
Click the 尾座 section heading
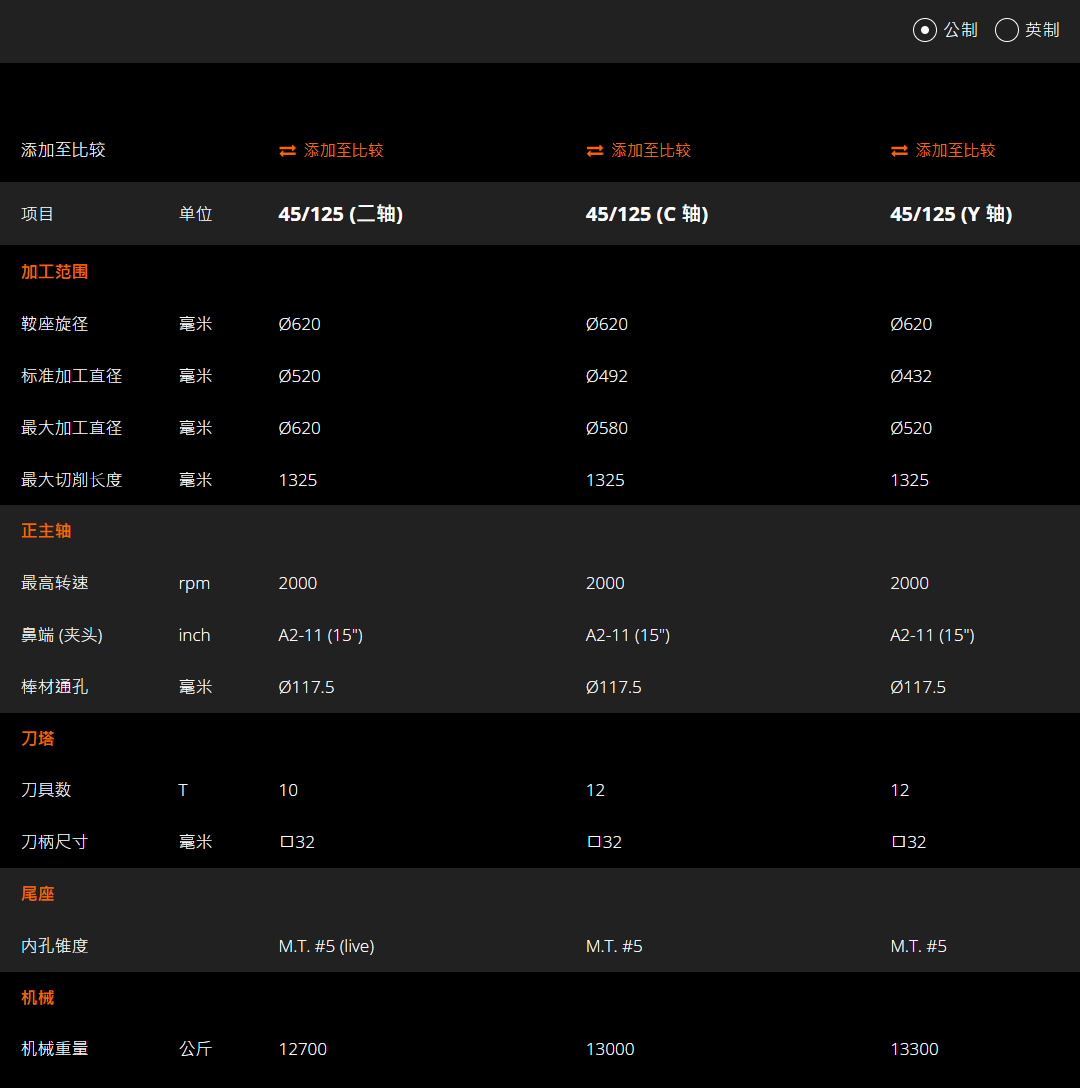point(38,894)
